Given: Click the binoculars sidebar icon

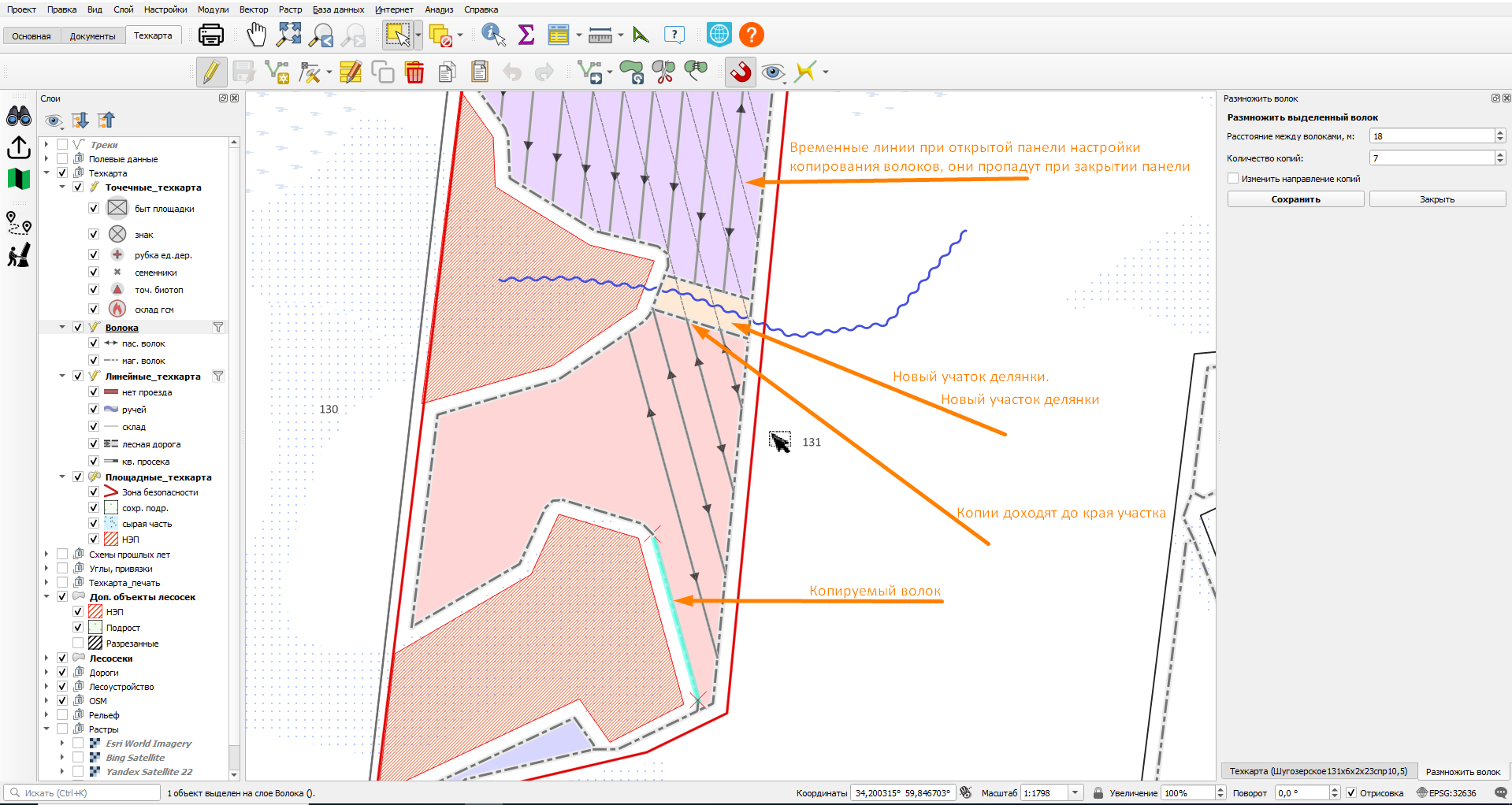Looking at the screenshot, I should (18, 117).
